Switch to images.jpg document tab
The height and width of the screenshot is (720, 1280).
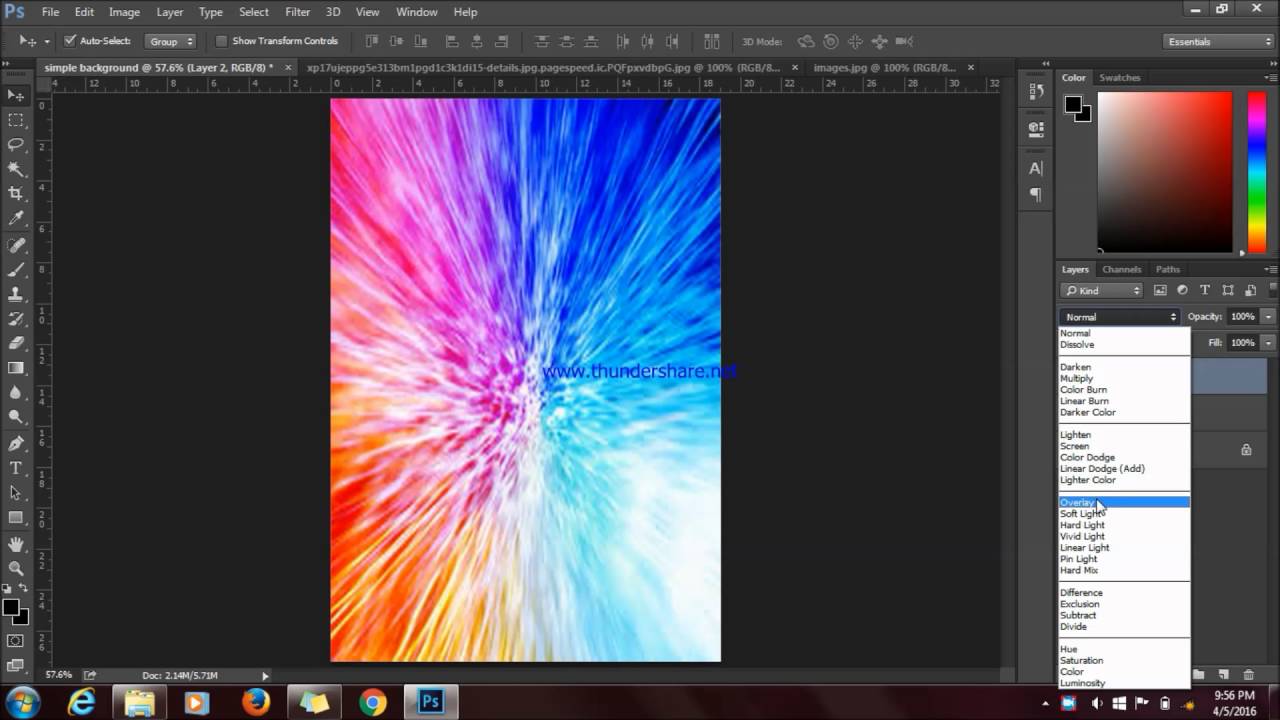884,67
